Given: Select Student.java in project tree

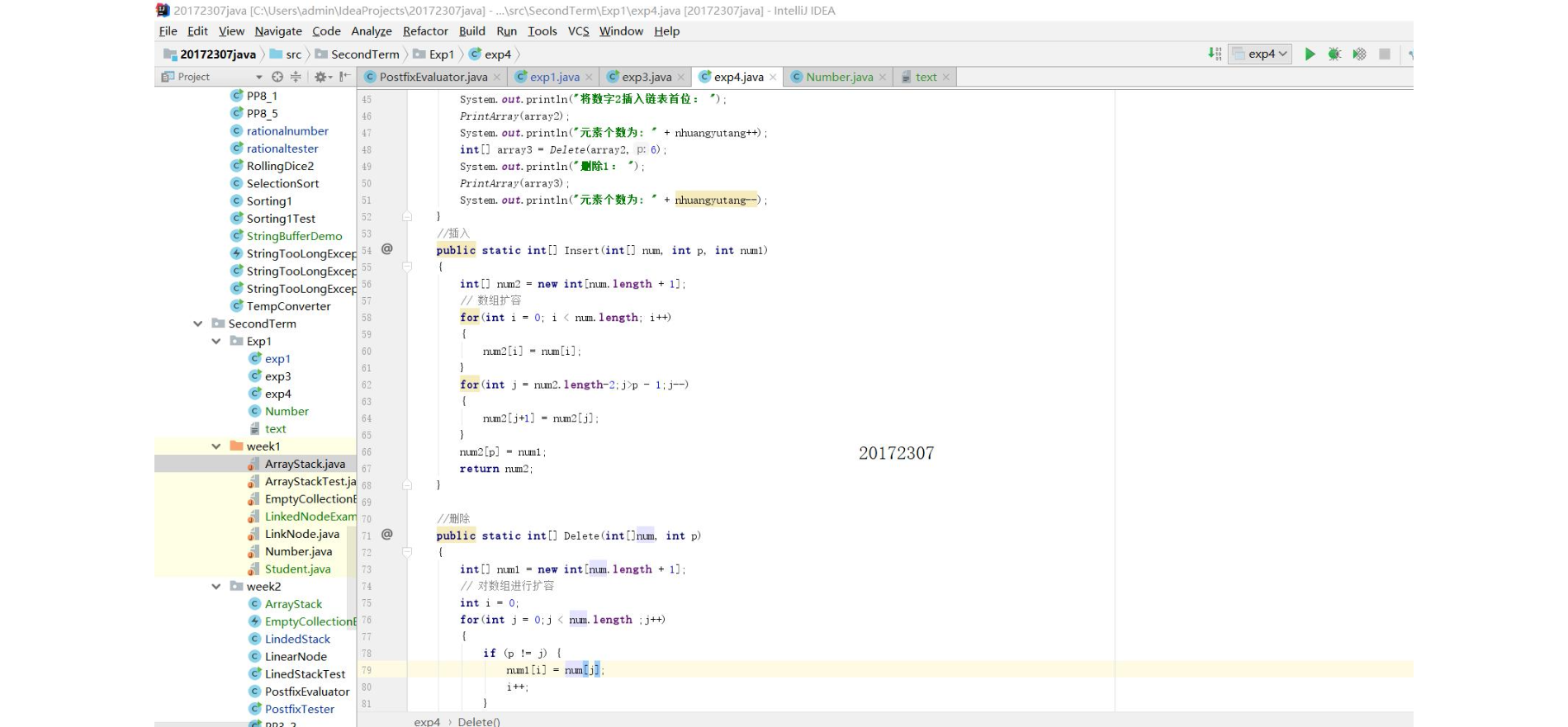Looking at the screenshot, I should [x=297, y=569].
